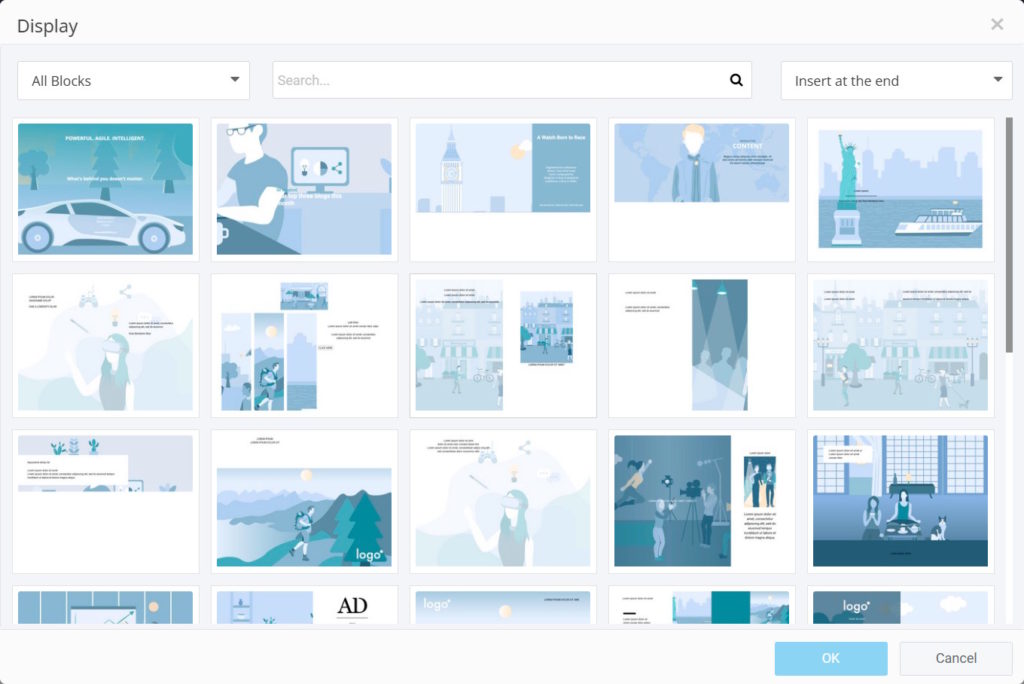Pick the mountain hiker block with logo

[x=304, y=502]
